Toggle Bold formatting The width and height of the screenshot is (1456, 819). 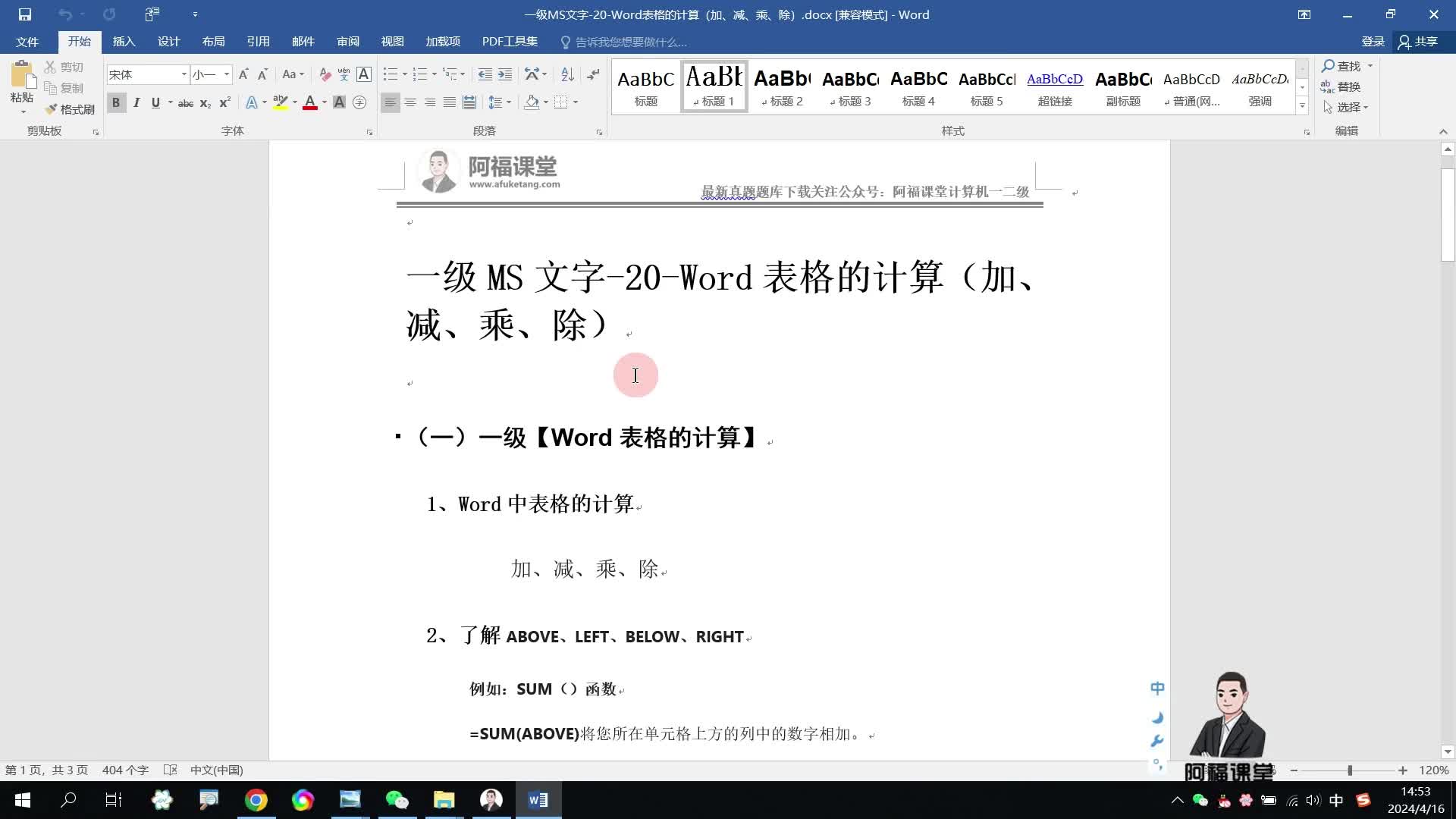[x=116, y=102]
